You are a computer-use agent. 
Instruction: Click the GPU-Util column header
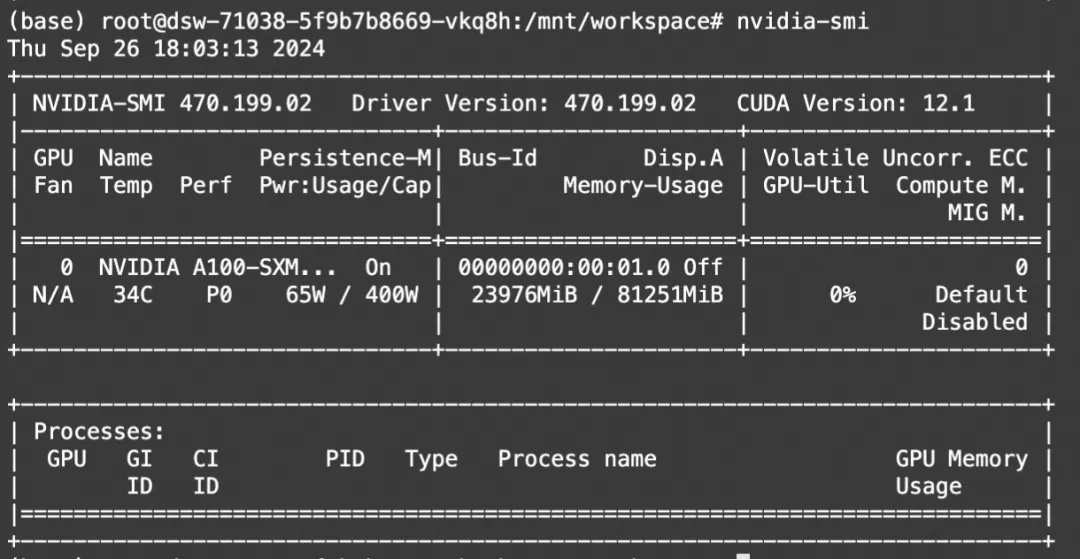pyautogui.click(x=815, y=185)
